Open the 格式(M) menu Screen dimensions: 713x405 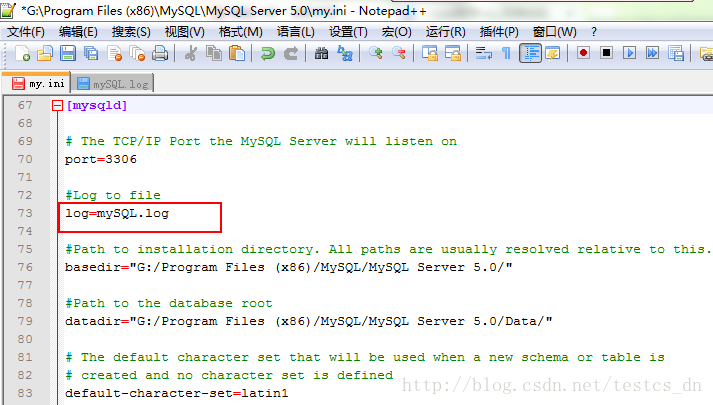pyautogui.click(x=241, y=32)
